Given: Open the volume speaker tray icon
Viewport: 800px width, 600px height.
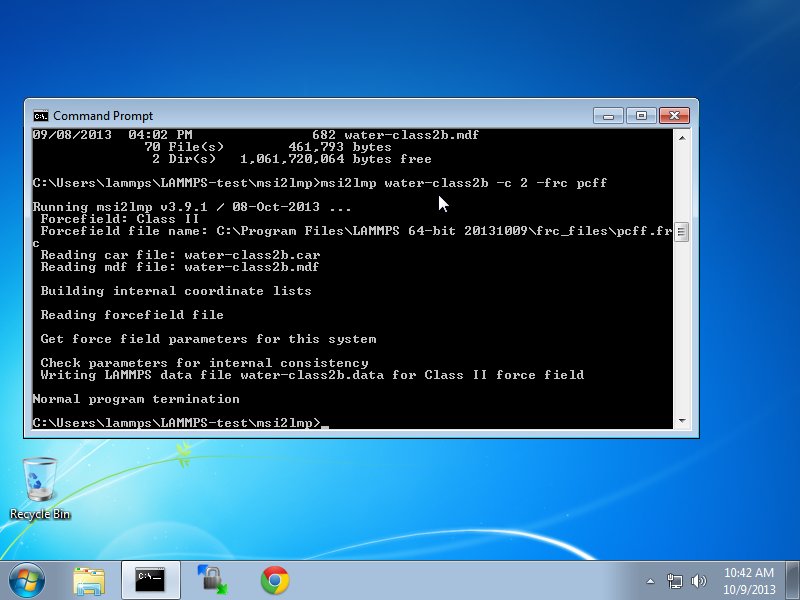Looking at the screenshot, I should (698, 581).
